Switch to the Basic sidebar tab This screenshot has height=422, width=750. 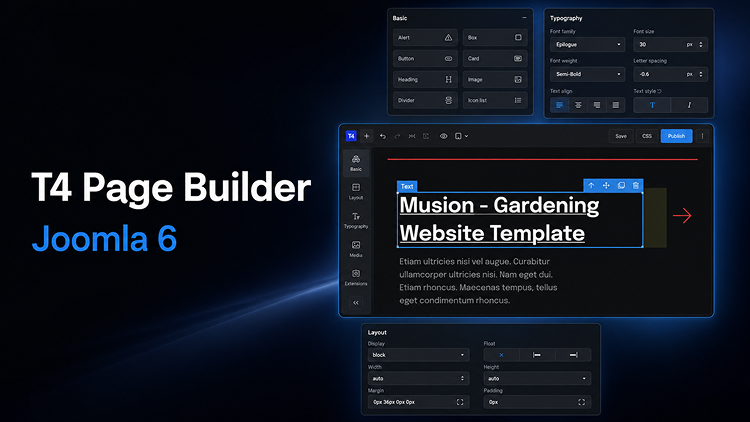356,163
